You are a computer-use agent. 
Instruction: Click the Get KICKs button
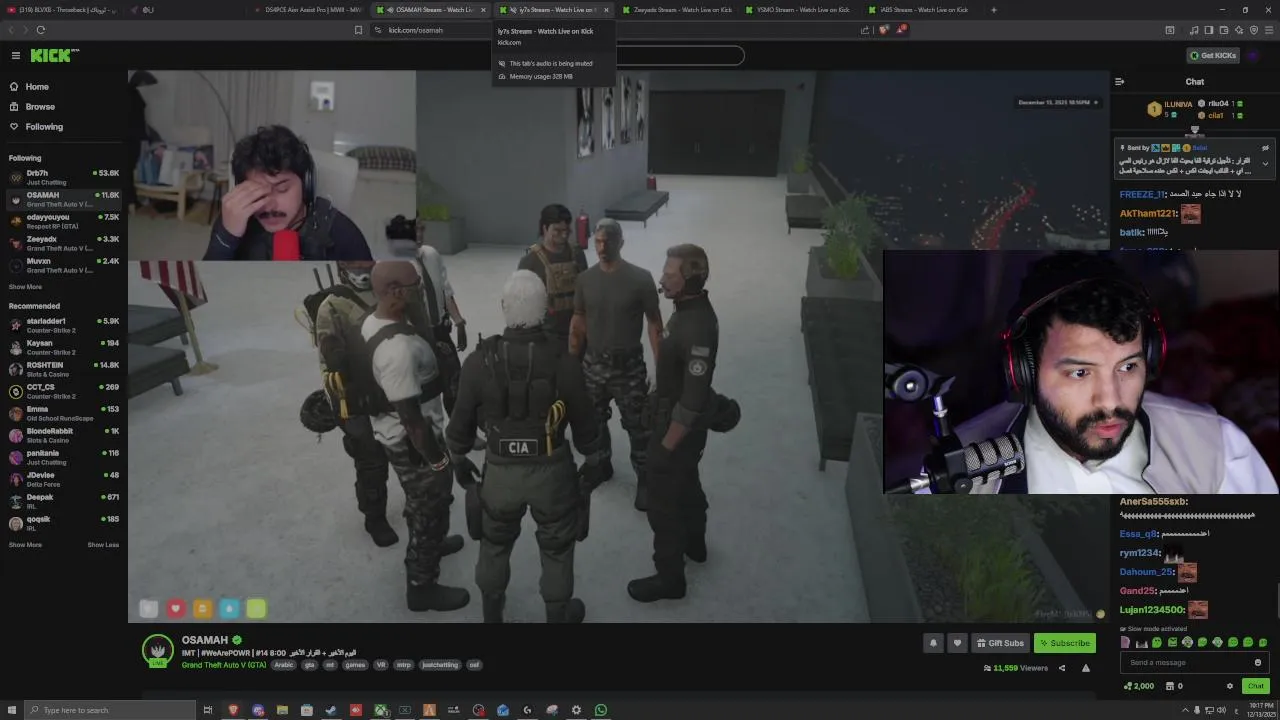coord(1213,55)
